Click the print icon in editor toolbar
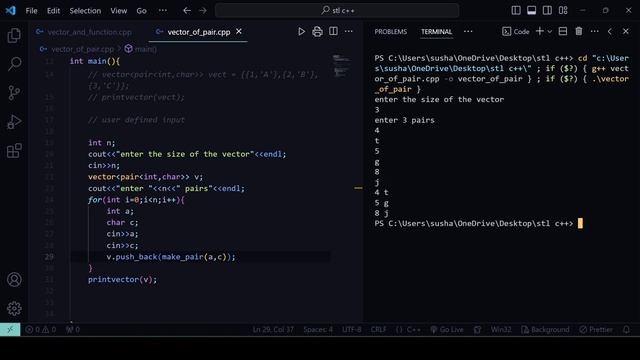 pos(317,31)
